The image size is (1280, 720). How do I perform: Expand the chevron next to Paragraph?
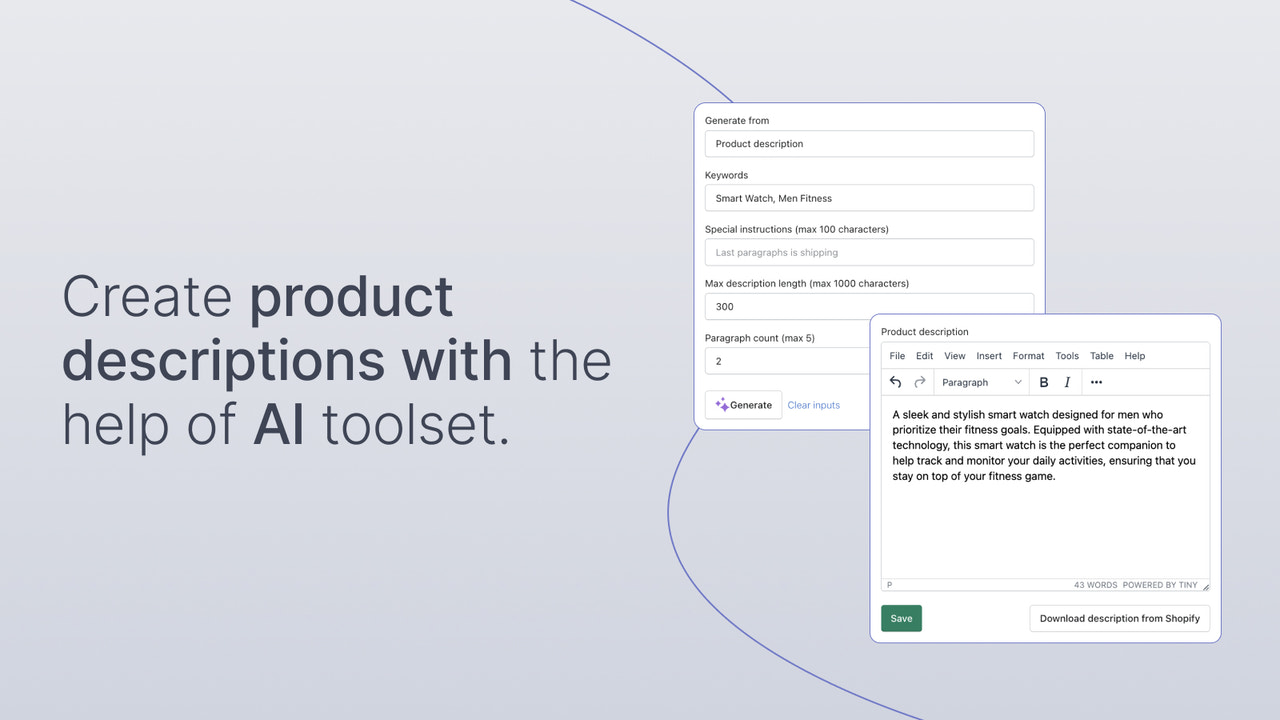(1018, 382)
